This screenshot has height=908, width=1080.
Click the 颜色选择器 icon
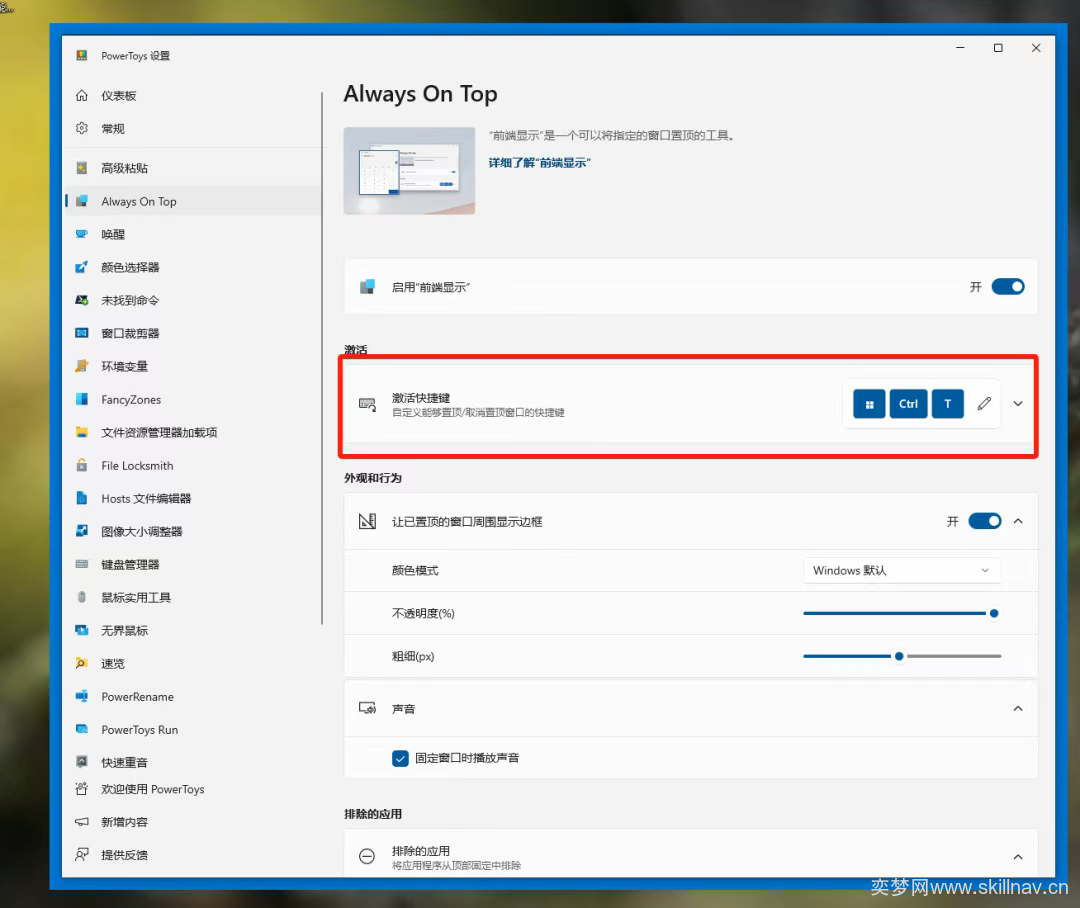pos(82,267)
